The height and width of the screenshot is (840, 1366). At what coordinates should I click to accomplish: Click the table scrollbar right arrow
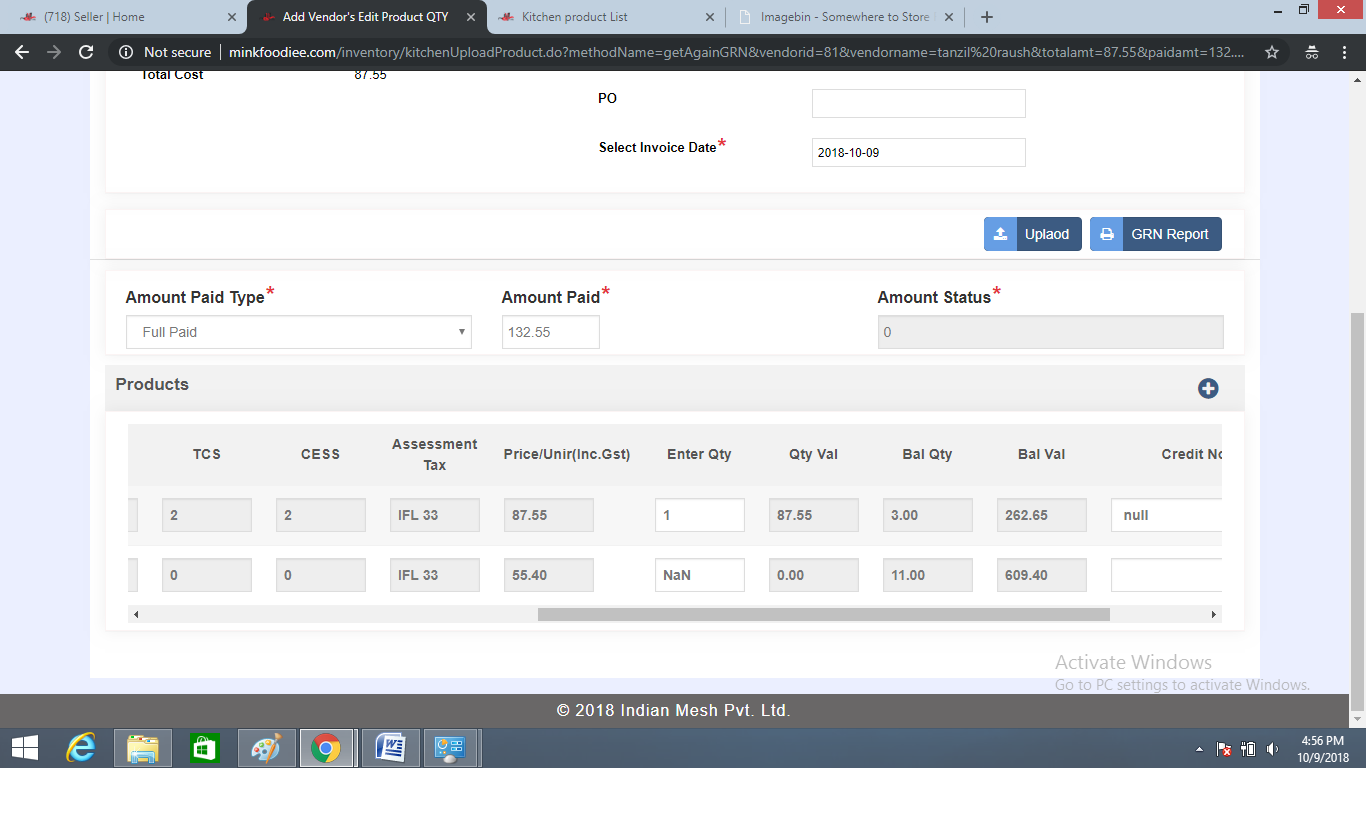(1214, 614)
